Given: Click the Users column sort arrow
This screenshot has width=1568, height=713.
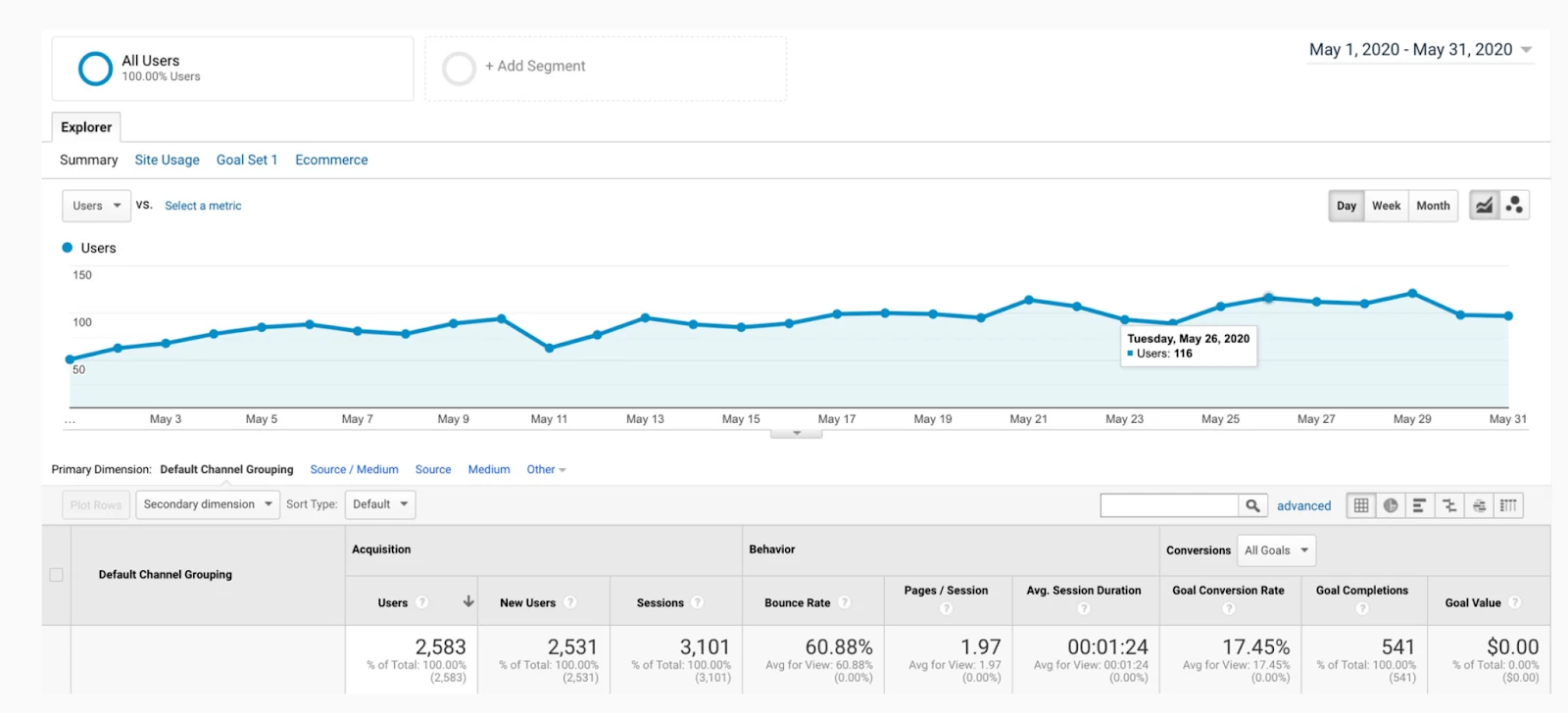Looking at the screenshot, I should click(468, 601).
